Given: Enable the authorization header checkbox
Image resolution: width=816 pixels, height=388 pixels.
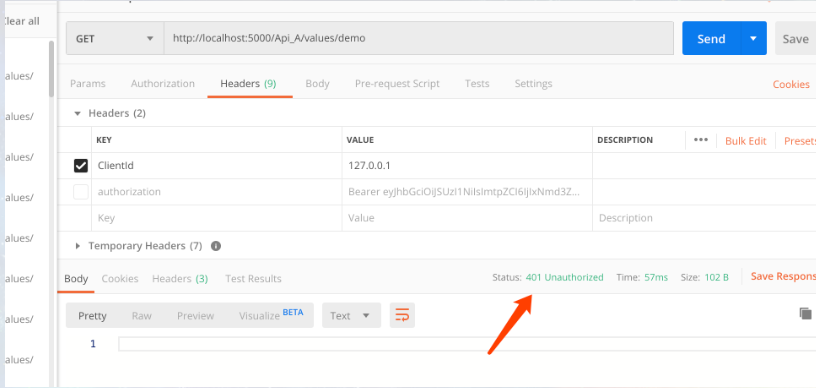Looking at the screenshot, I should tap(81, 192).
